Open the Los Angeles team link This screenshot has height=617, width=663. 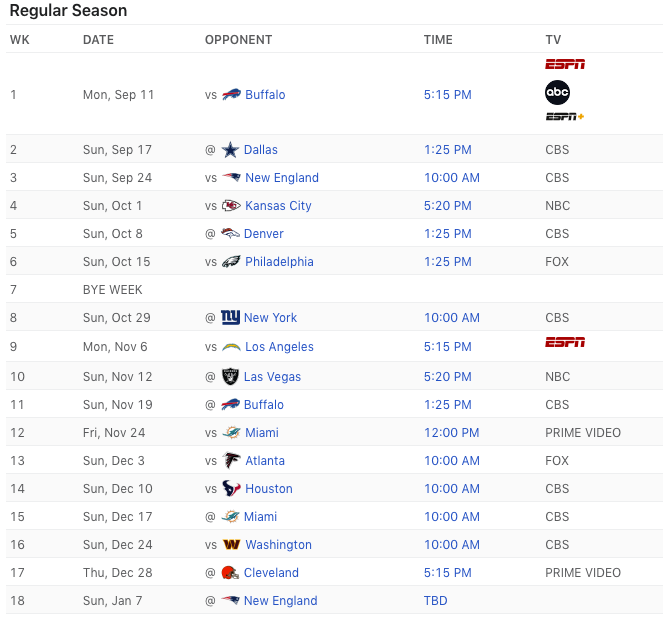point(279,347)
